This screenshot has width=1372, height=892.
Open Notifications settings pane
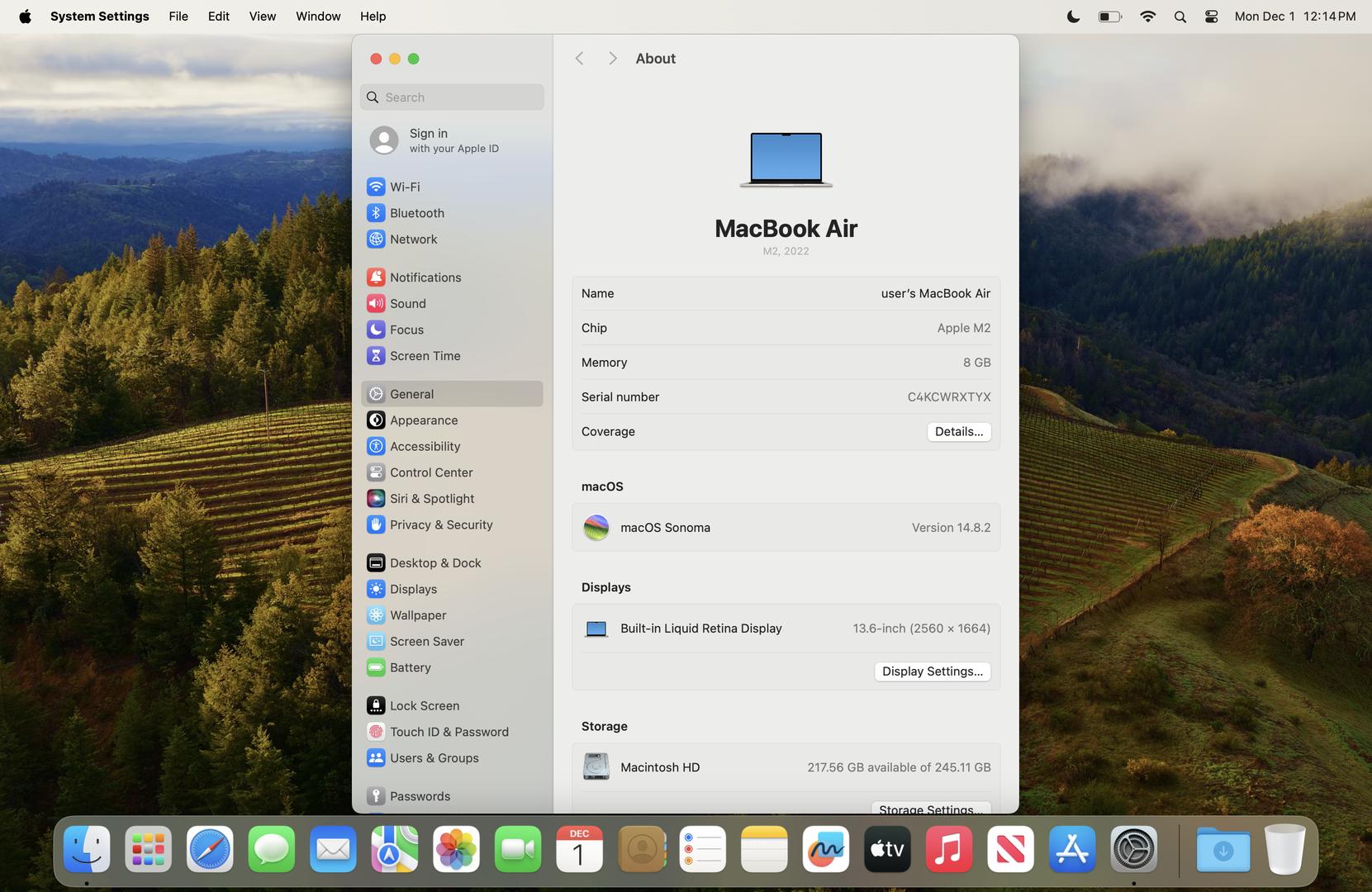click(x=425, y=278)
